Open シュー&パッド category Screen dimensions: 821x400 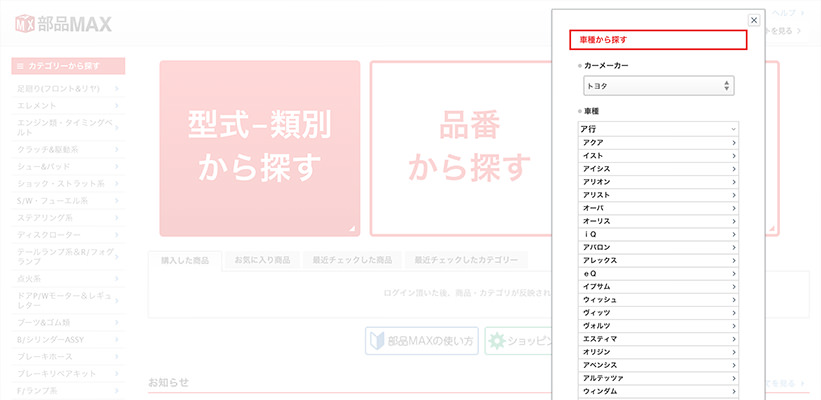point(68,166)
